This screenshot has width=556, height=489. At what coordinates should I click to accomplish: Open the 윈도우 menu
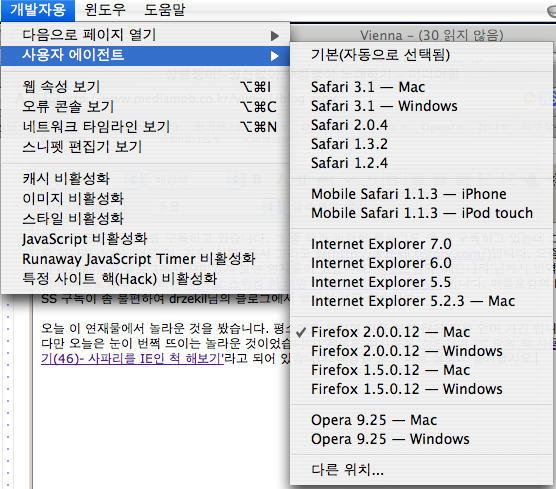coord(105,10)
